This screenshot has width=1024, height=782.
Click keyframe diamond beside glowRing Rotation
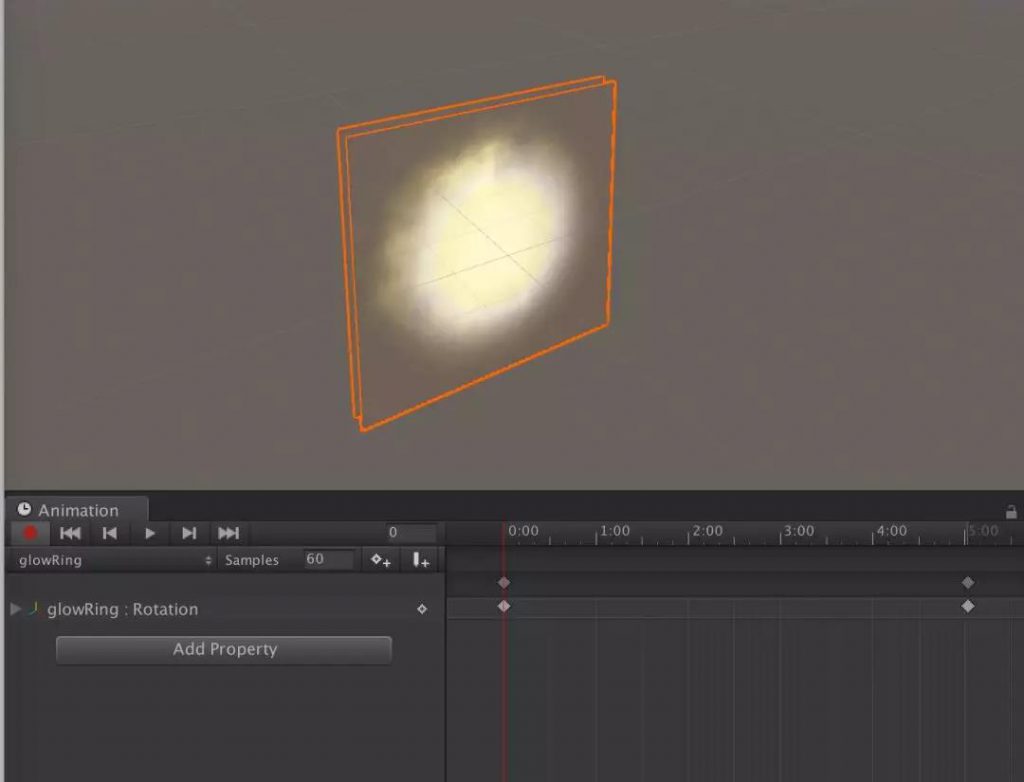[422, 609]
